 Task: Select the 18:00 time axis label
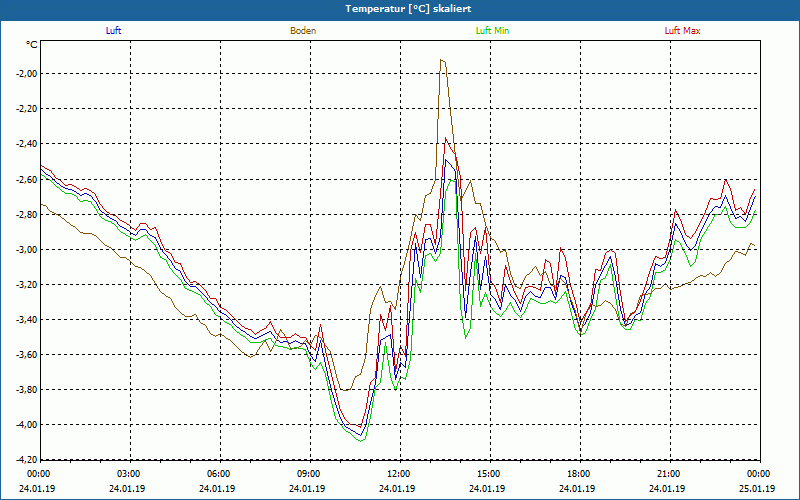point(580,474)
